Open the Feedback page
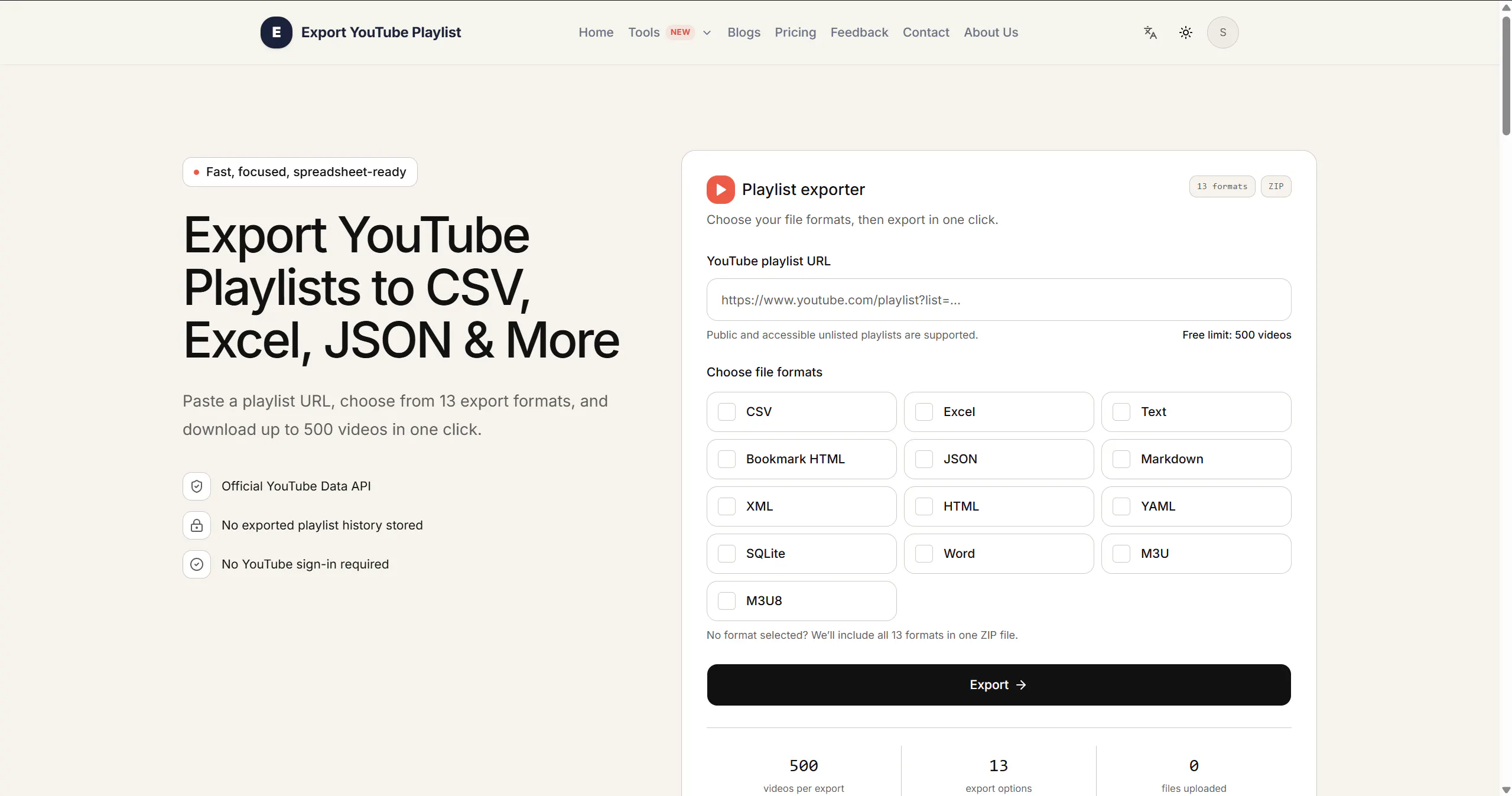The width and height of the screenshot is (1512, 796). [859, 33]
